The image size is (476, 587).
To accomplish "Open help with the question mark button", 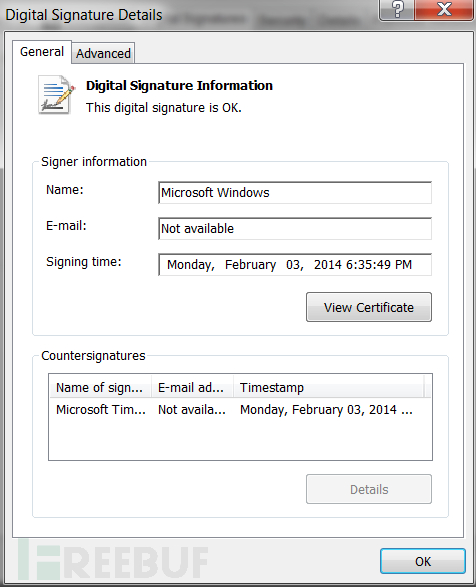I will [397, 9].
